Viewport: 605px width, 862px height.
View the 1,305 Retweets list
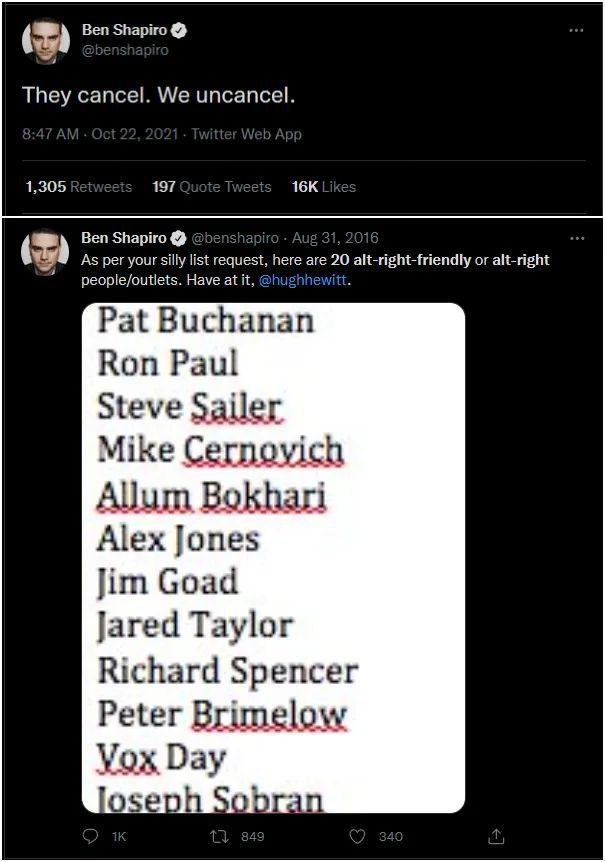point(78,187)
